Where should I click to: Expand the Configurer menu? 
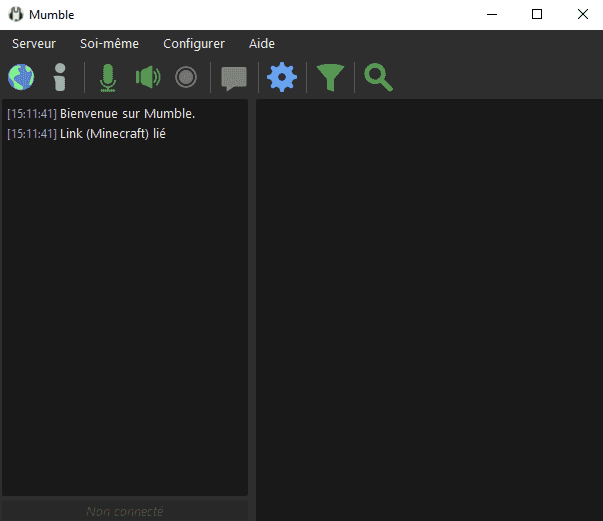click(194, 44)
